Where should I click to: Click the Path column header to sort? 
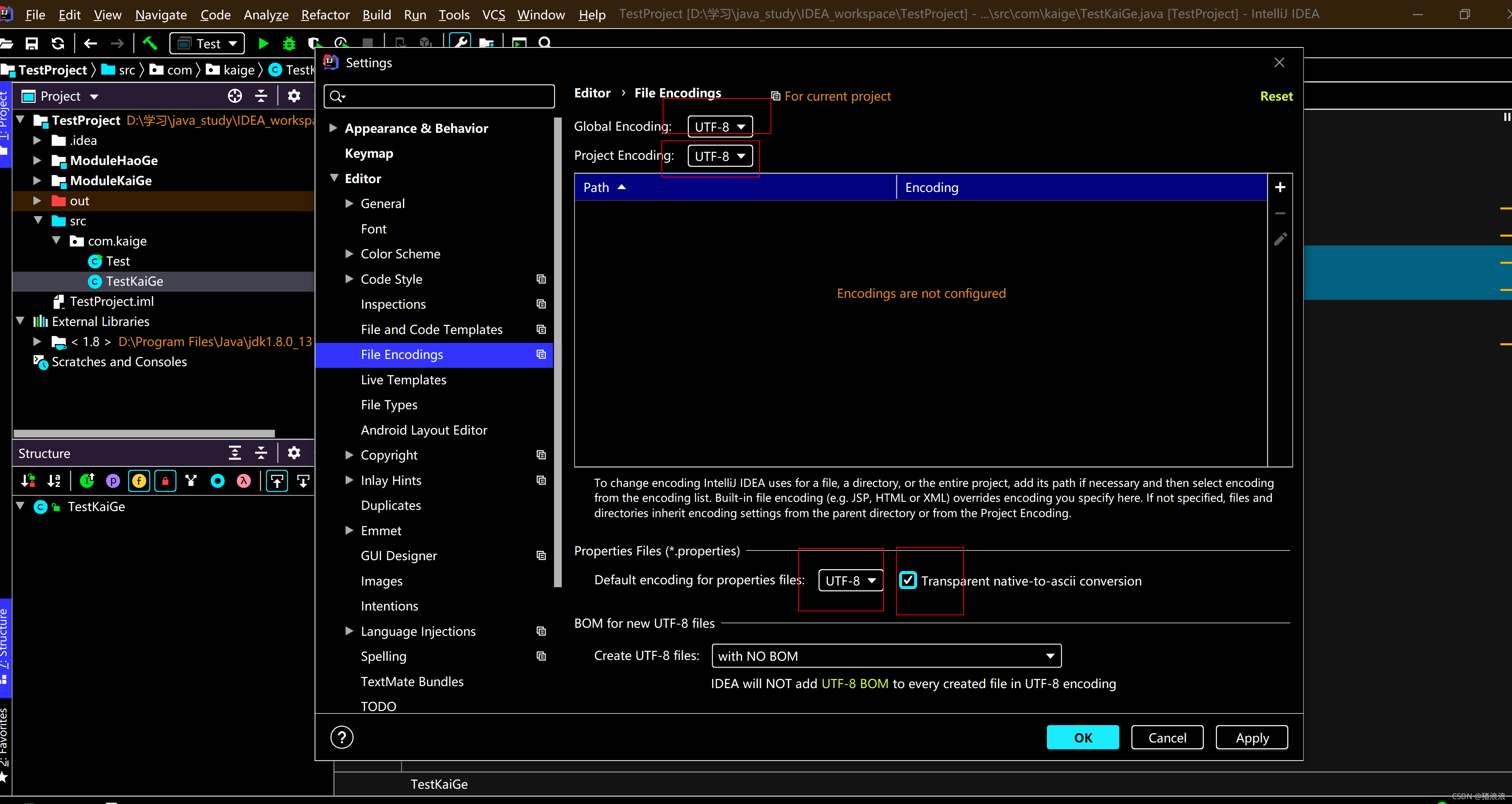tap(735, 187)
